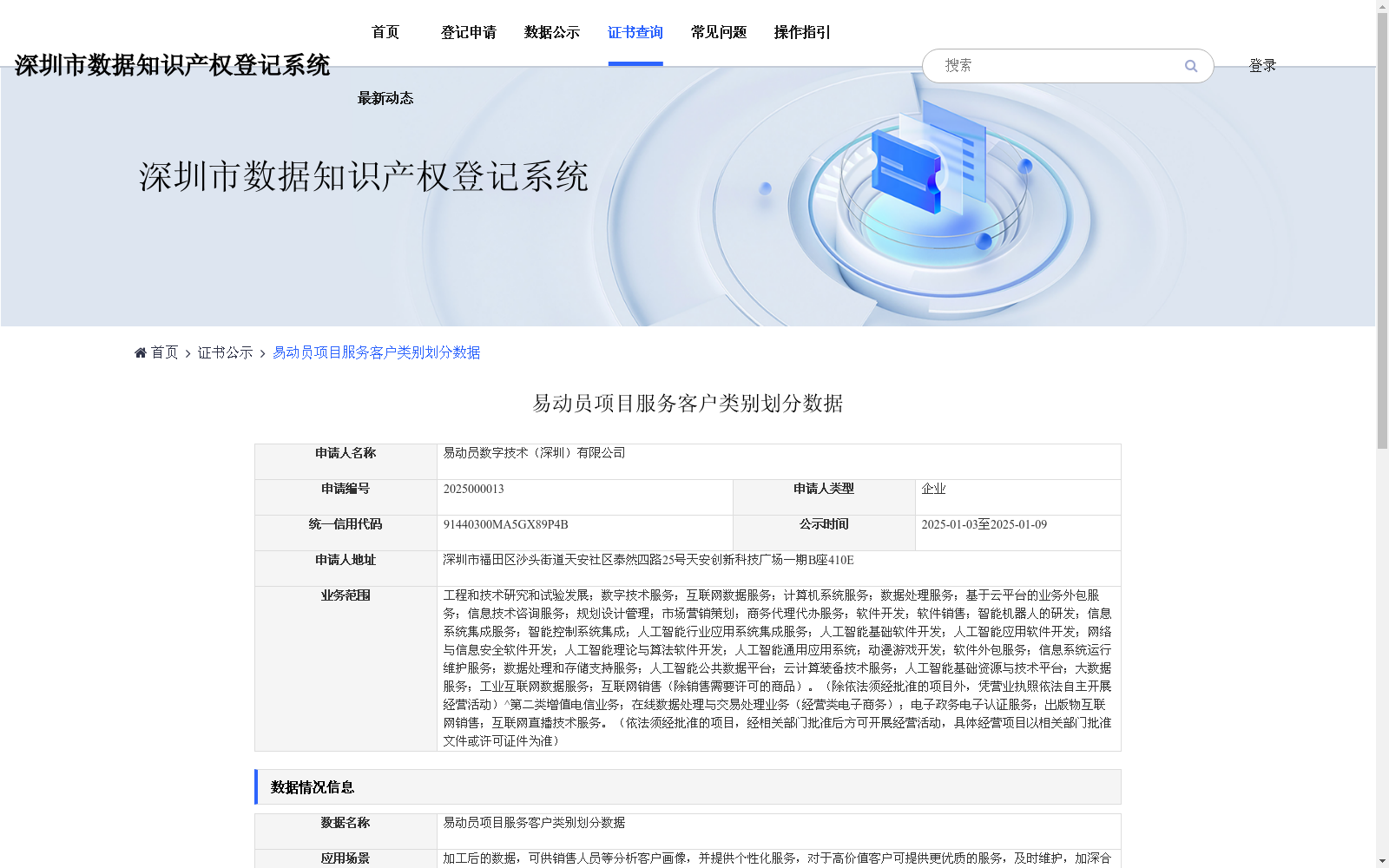Open the 最新动态 menu item
Image resolution: width=1389 pixels, height=868 pixels.
385,99
